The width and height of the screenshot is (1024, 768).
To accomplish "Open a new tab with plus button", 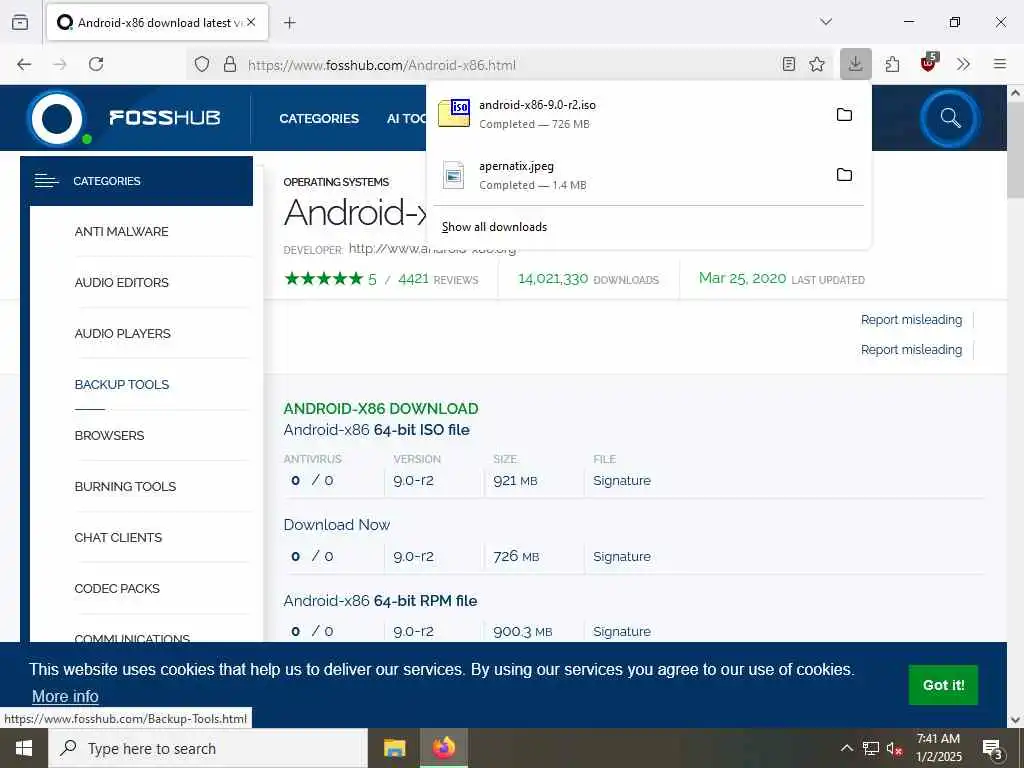I will [x=290, y=22].
